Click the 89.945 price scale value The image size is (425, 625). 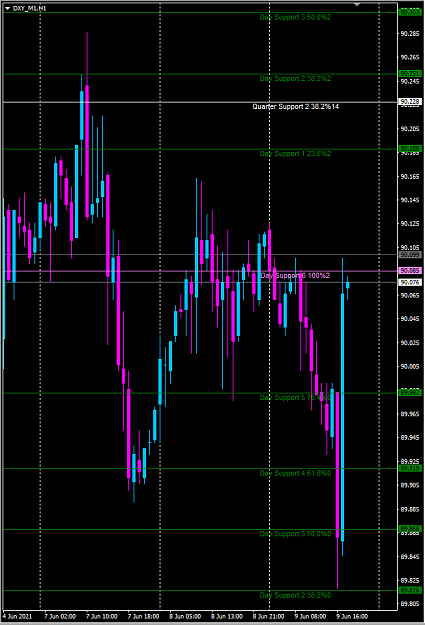pos(410,438)
